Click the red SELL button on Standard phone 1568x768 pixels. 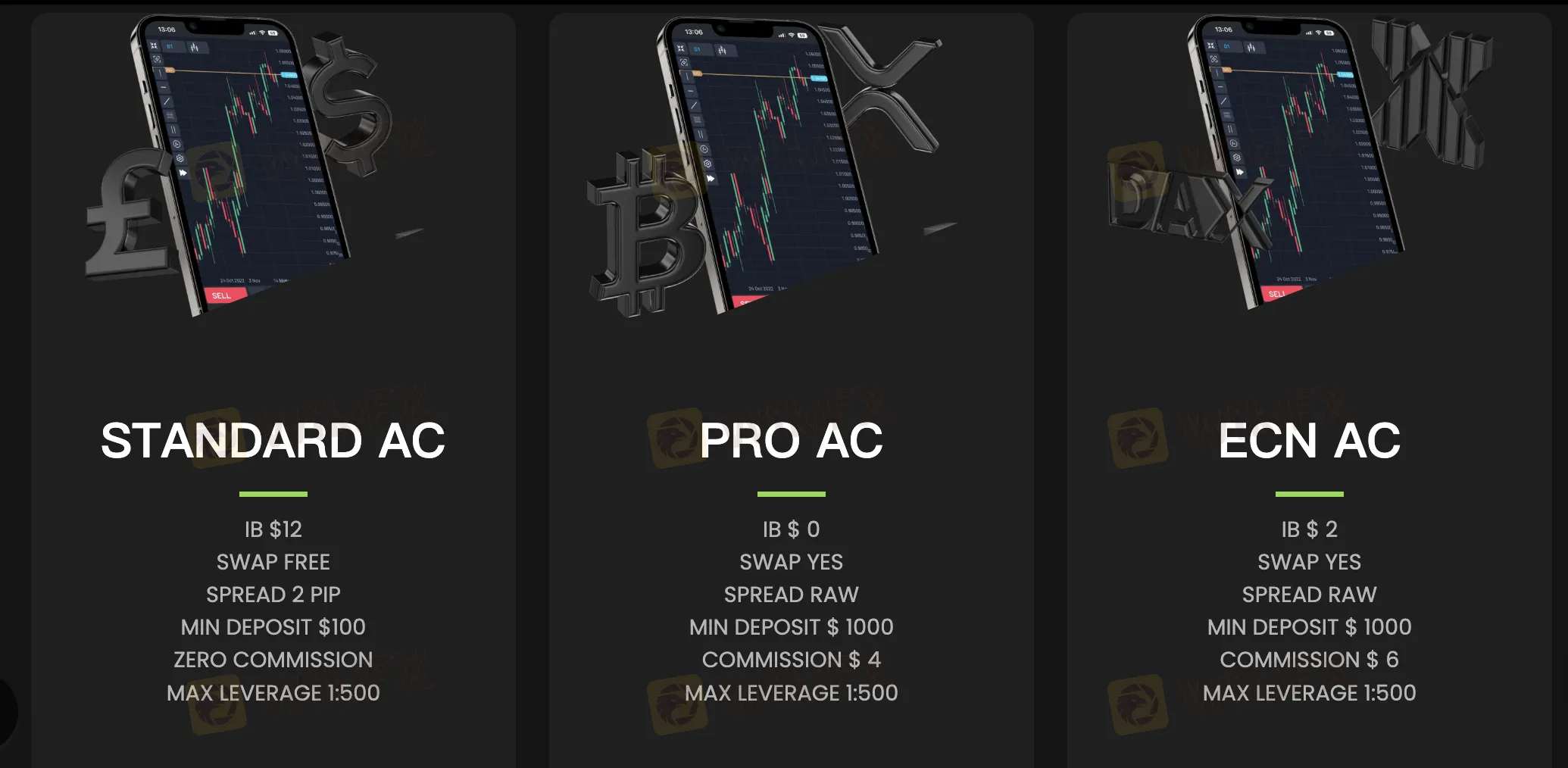pos(223,295)
